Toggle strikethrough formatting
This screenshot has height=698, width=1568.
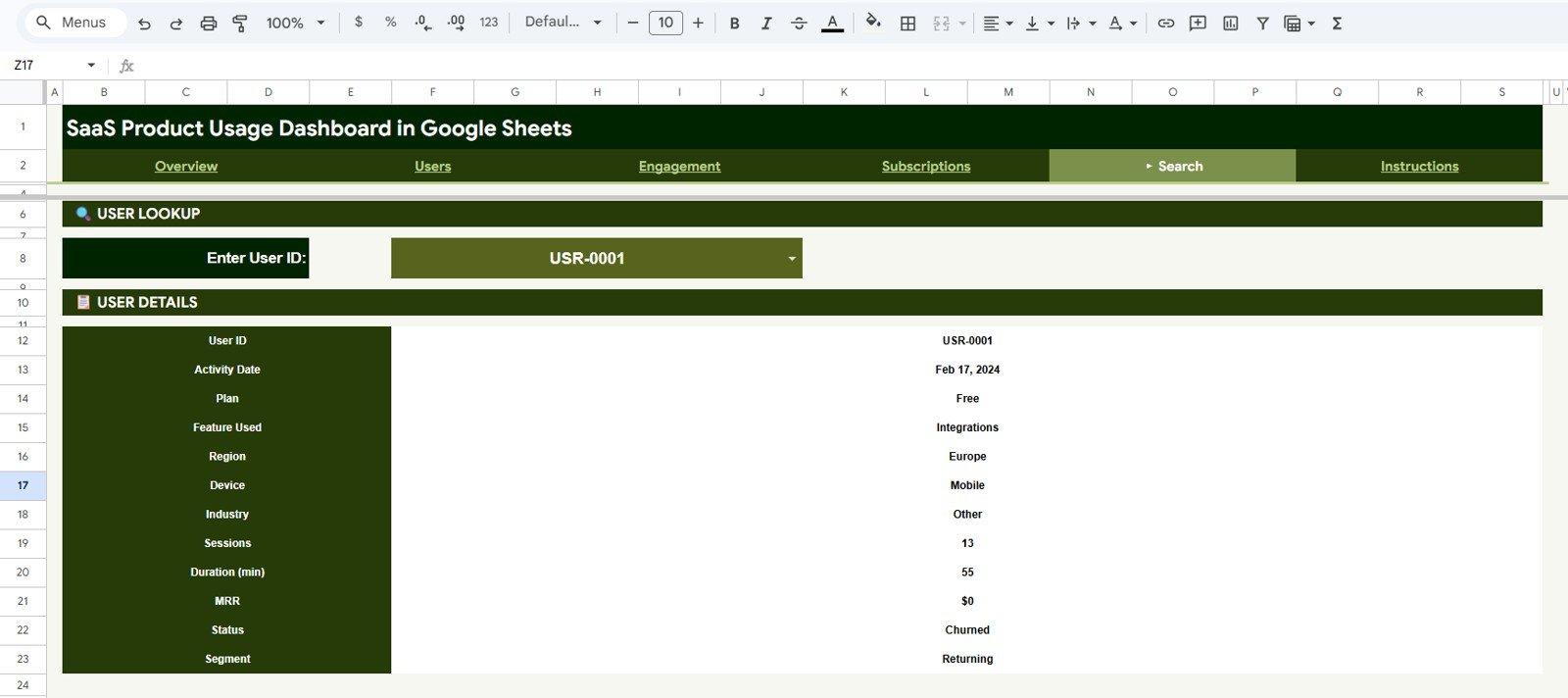coord(799,24)
